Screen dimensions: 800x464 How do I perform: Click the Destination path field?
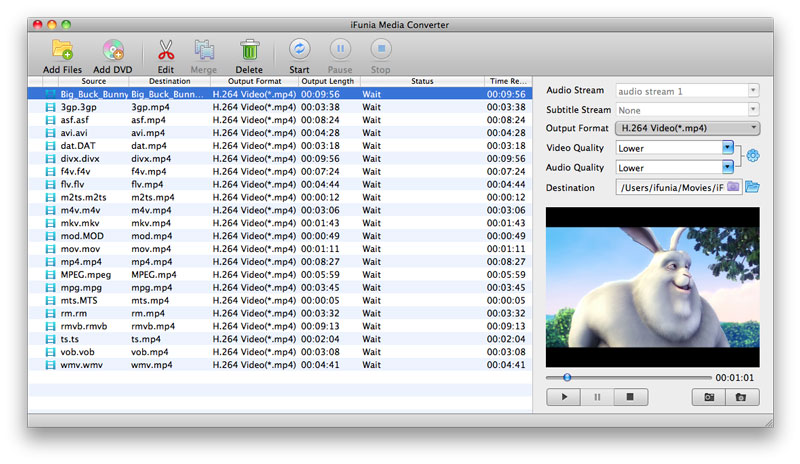[x=670, y=187]
